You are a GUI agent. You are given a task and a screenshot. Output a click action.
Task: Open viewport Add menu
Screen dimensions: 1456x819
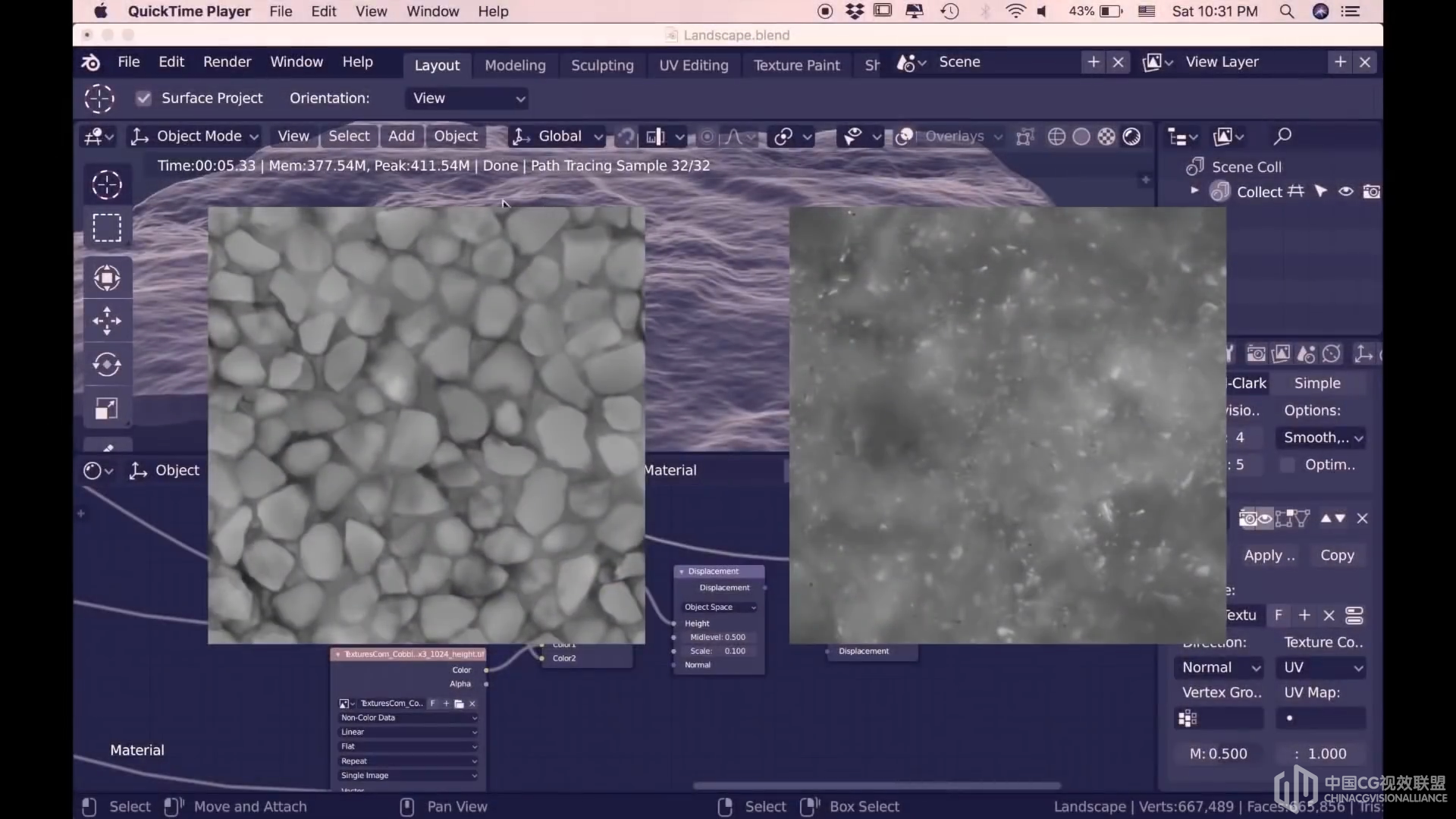tap(401, 136)
